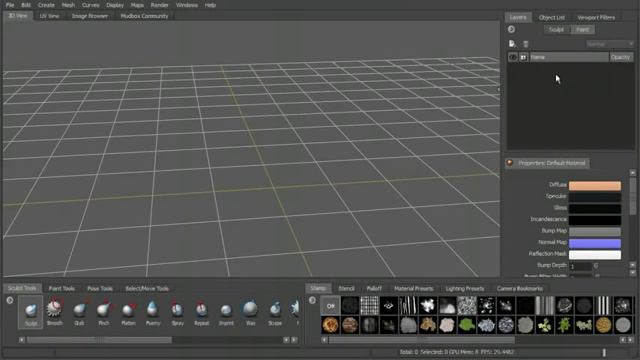Screen dimensions: 640x360
Task: Click the sculpt tray far-right scroll arrow
Action: 294,340
